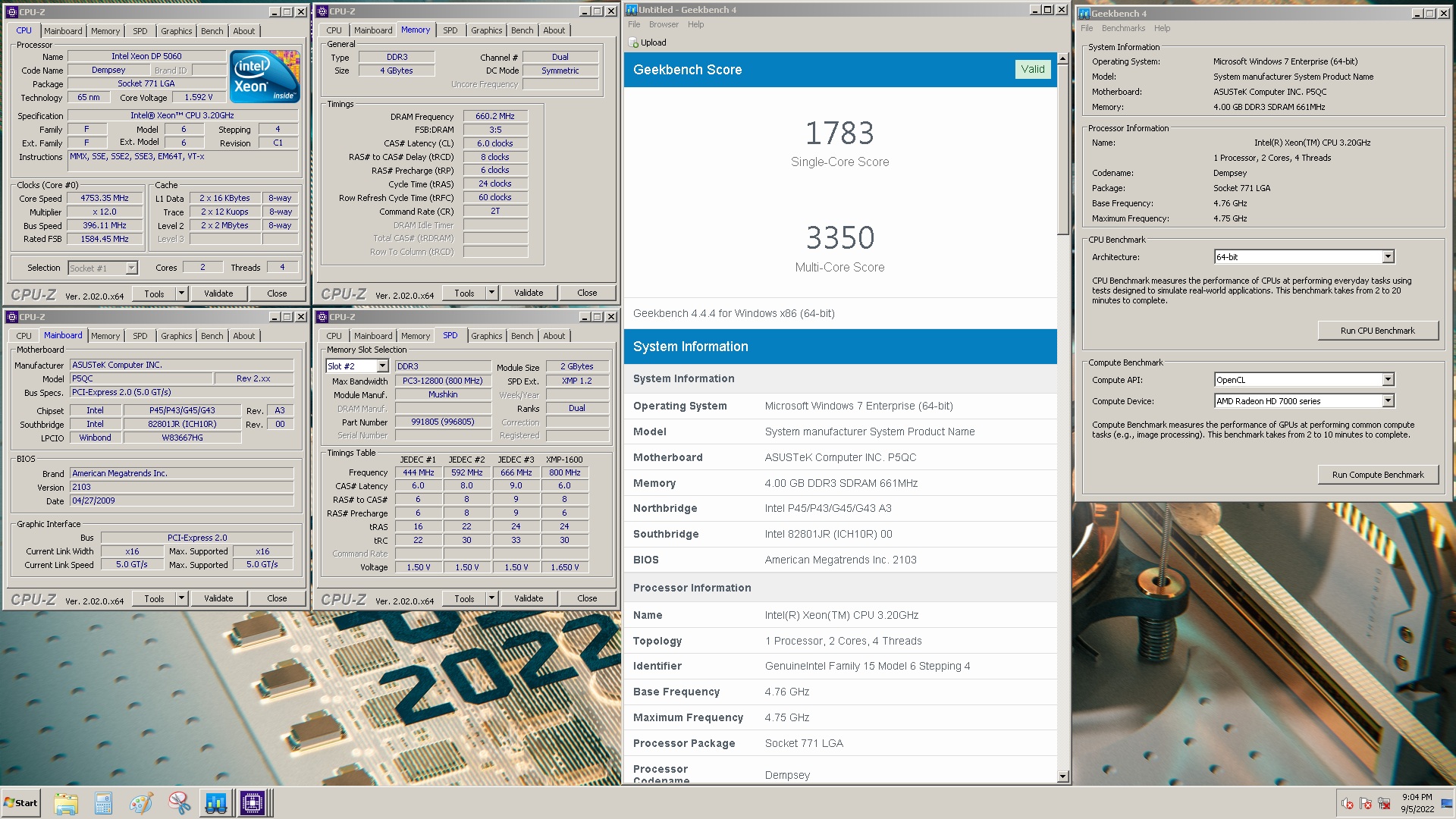Screen dimensions: 1456x819
Task: Click the Valid badge on Geekbench Score
Action: [1032, 69]
